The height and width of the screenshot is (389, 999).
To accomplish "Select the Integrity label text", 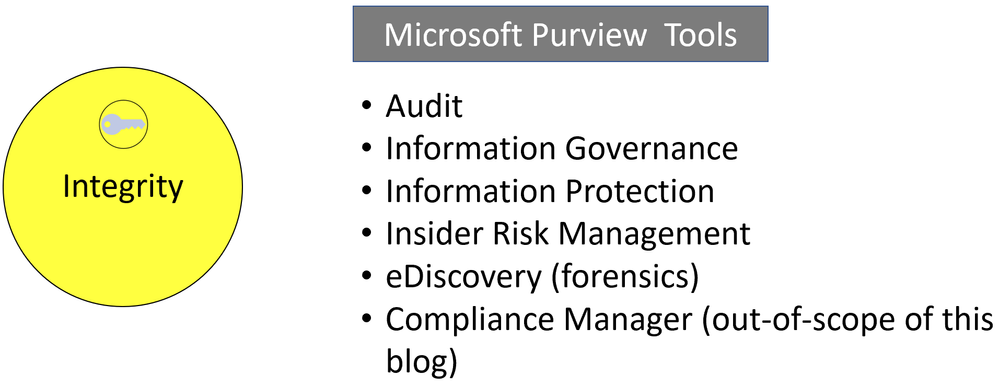I will click(x=123, y=187).
